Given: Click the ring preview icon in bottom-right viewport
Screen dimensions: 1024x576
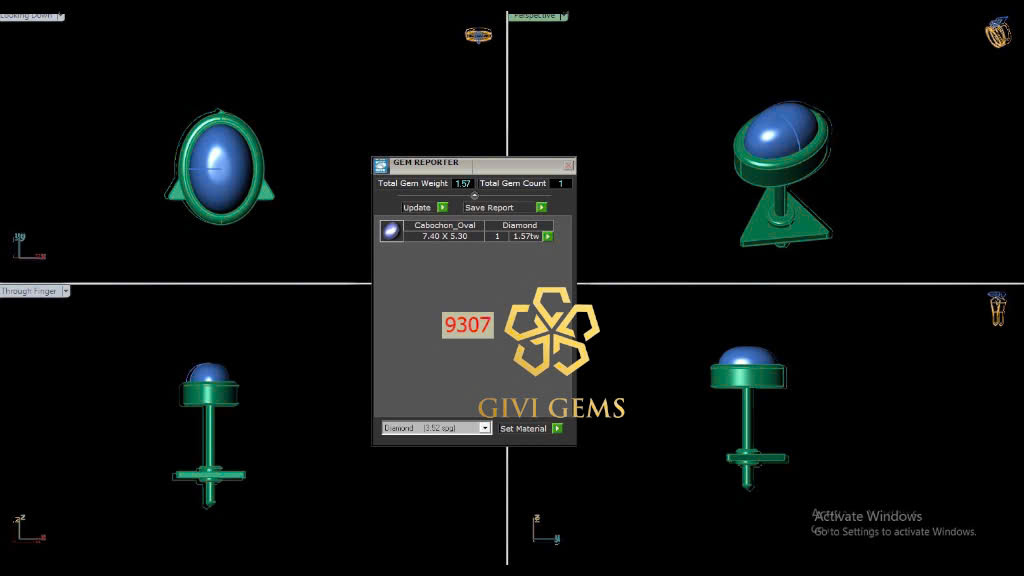Looking at the screenshot, I should point(997,309).
